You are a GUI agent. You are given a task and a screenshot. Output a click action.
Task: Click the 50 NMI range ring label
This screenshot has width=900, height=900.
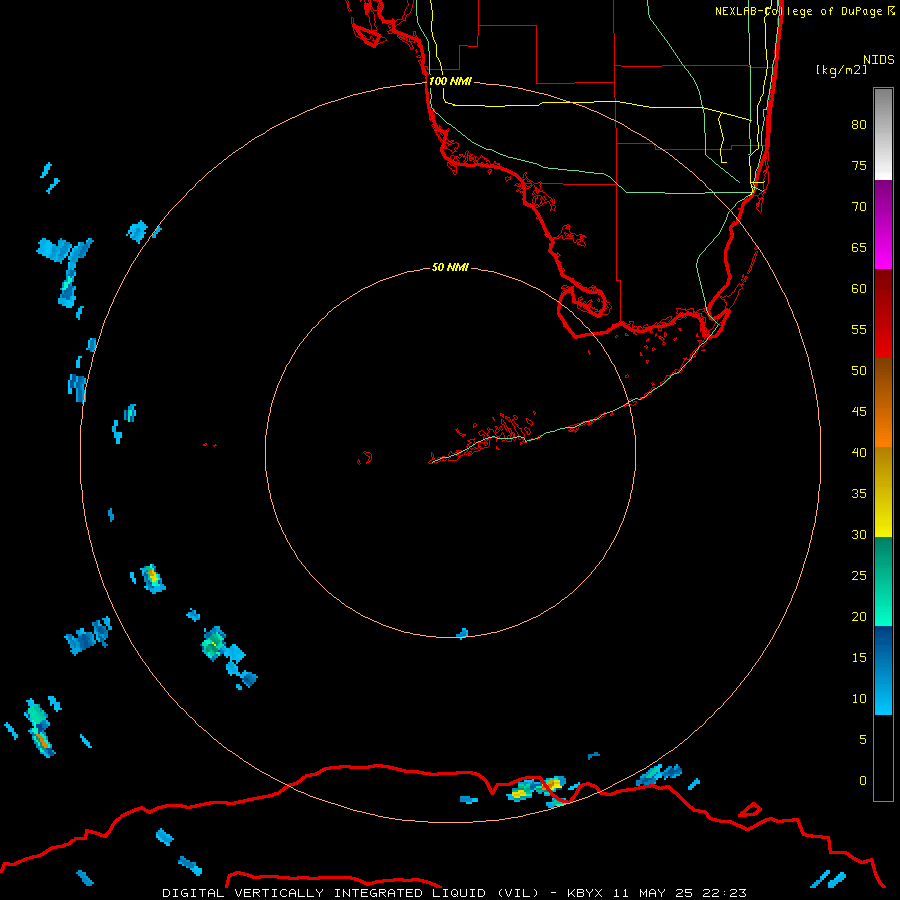pyautogui.click(x=450, y=267)
